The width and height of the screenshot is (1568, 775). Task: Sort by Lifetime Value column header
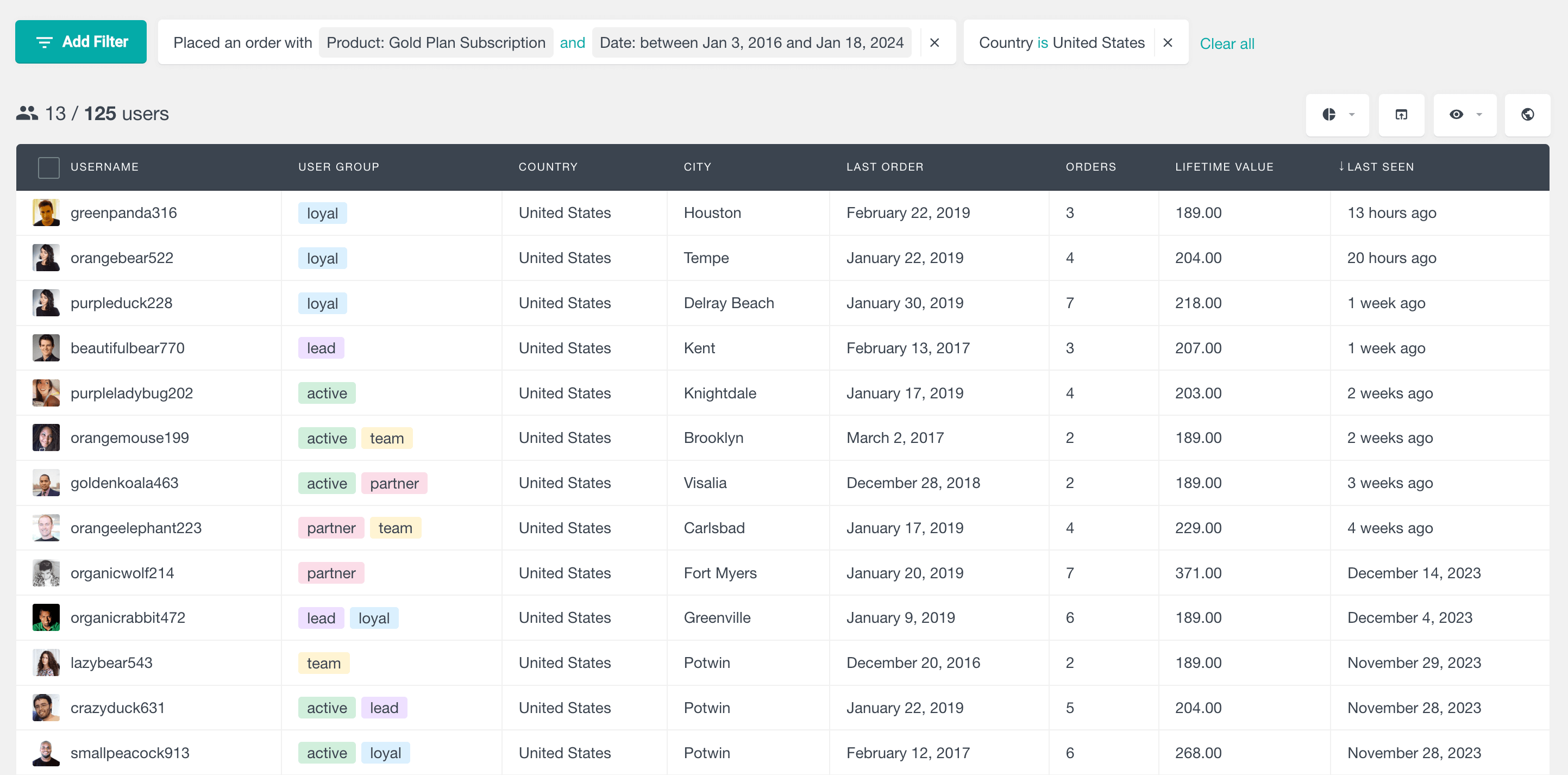pyautogui.click(x=1224, y=167)
